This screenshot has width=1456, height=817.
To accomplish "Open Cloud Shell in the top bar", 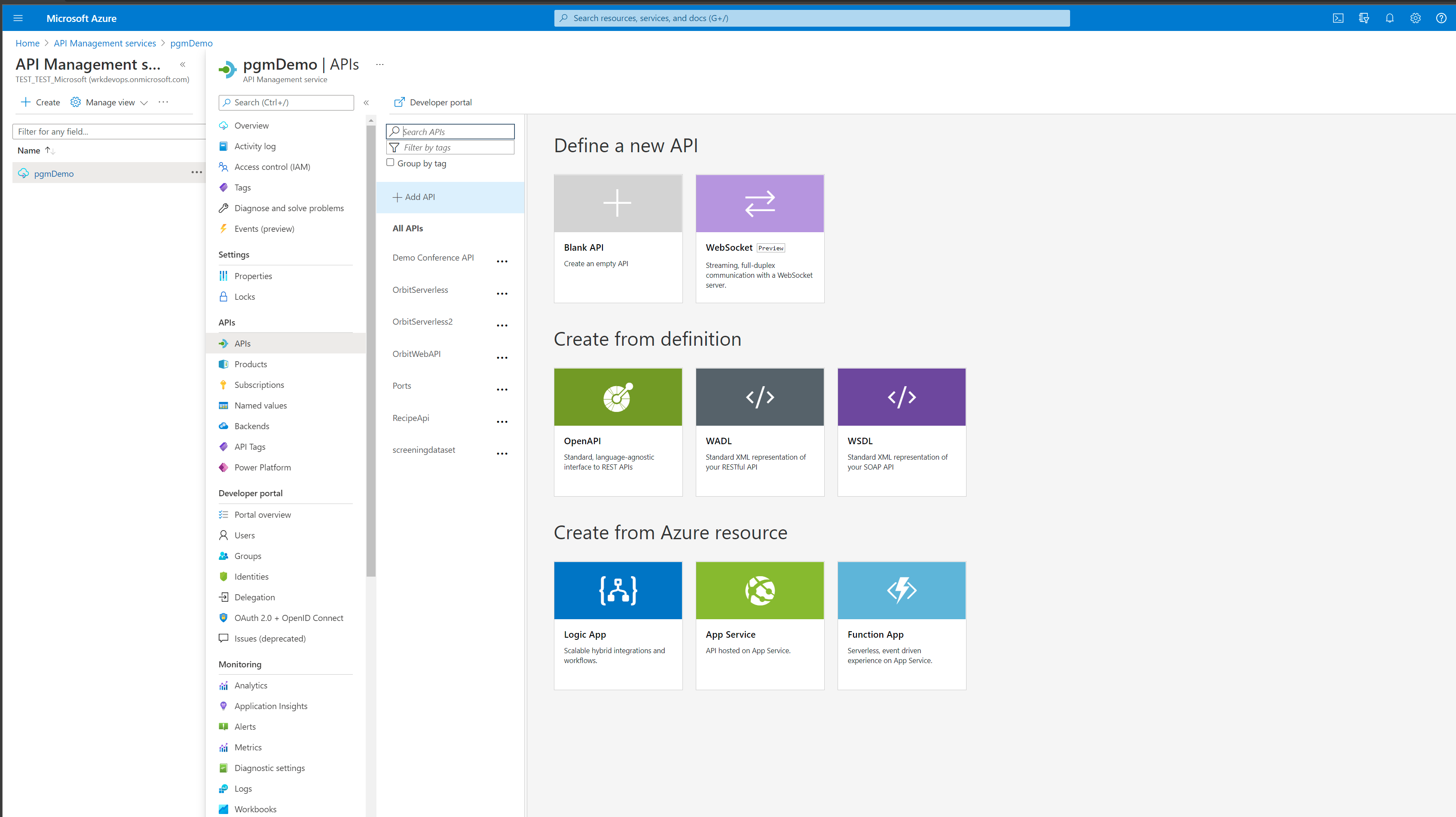I will click(1338, 18).
